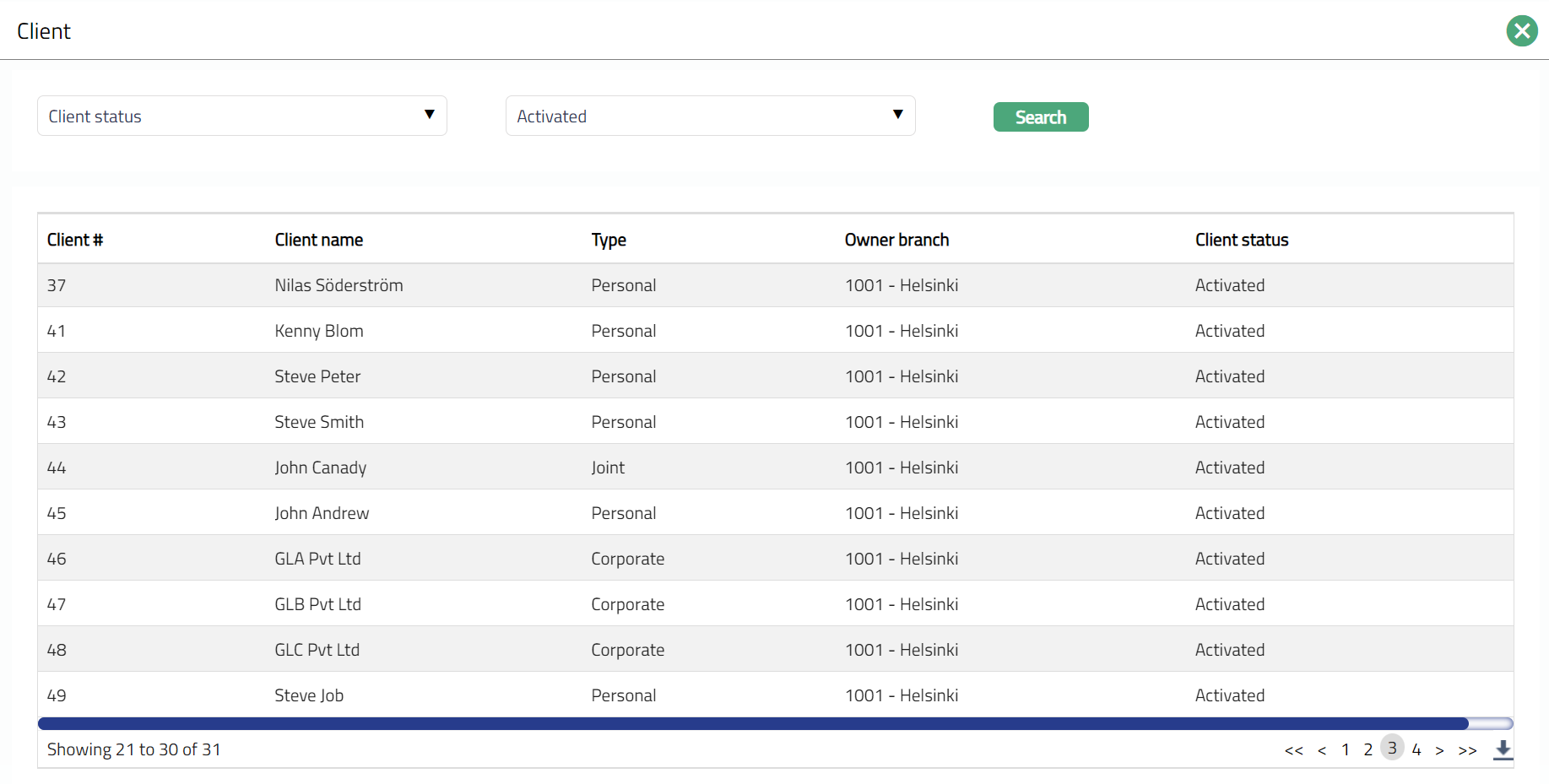Switch to page 1 of results
The height and width of the screenshot is (784, 1549).
(1346, 749)
